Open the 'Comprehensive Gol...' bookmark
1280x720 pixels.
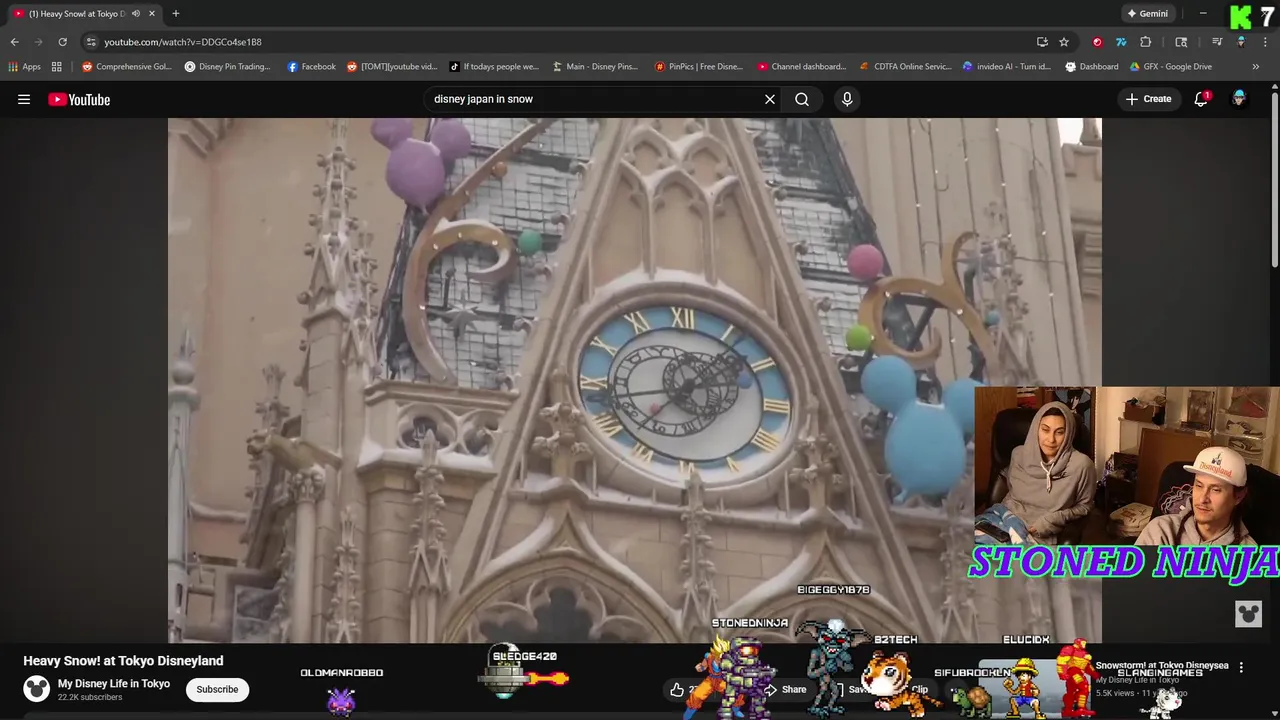(x=127, y=67)
